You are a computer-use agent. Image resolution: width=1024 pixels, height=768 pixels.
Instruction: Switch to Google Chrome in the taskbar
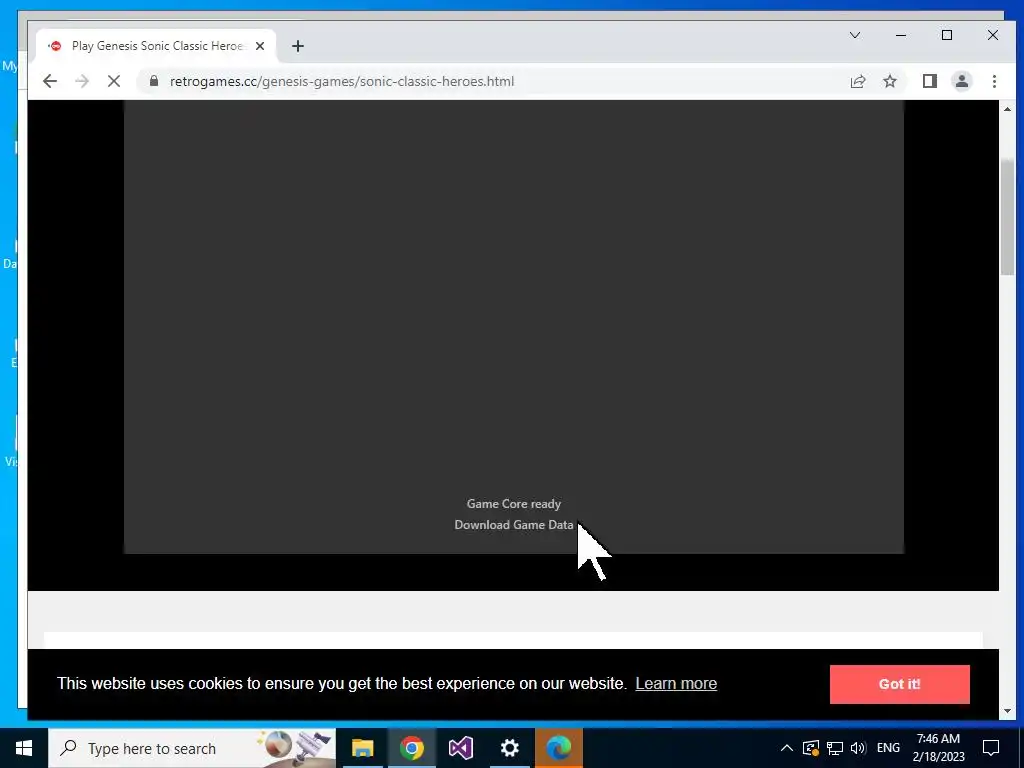(x=411, y=748)
